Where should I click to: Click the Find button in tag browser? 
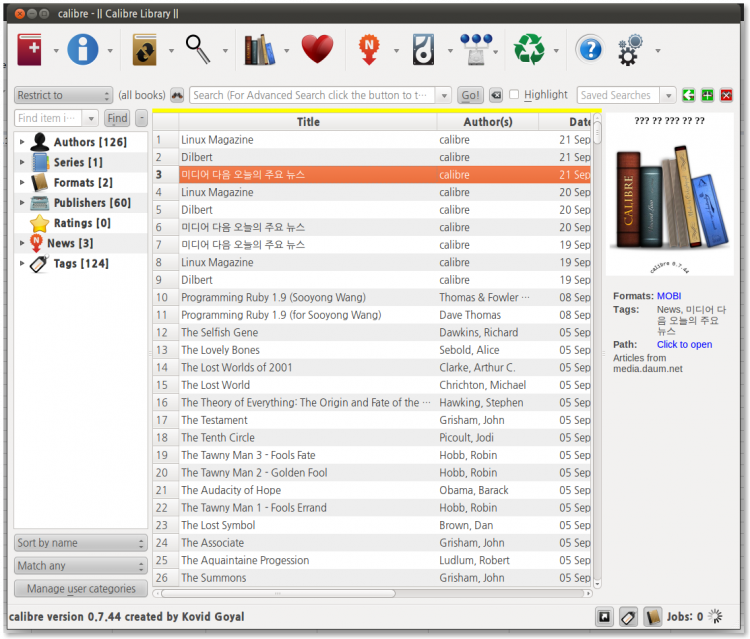pos(117,118)
